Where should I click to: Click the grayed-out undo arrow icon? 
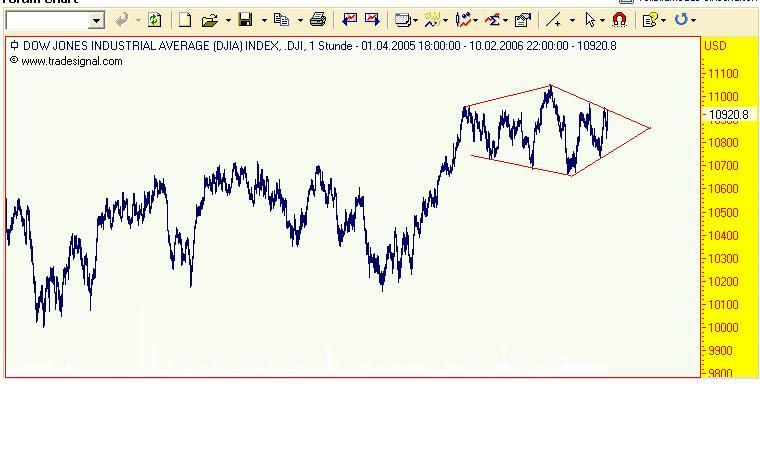pos(122,20)
